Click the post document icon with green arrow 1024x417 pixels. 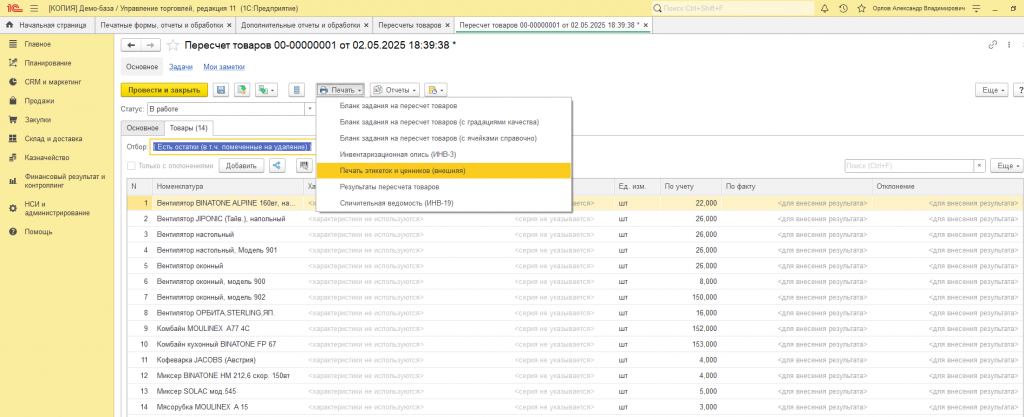coord(242,90)
